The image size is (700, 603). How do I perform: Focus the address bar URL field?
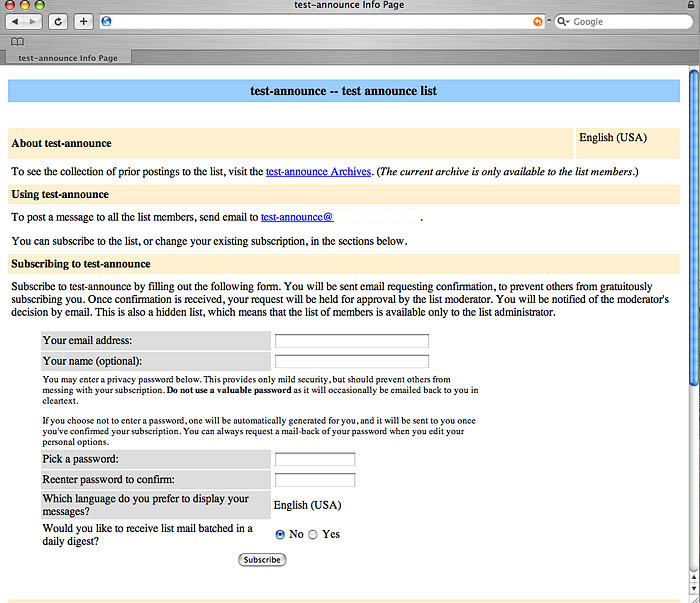(321, 21)
